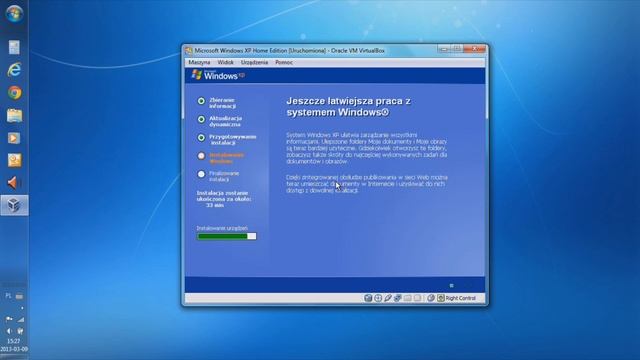Click the host key keyboard capture icon

441,298
